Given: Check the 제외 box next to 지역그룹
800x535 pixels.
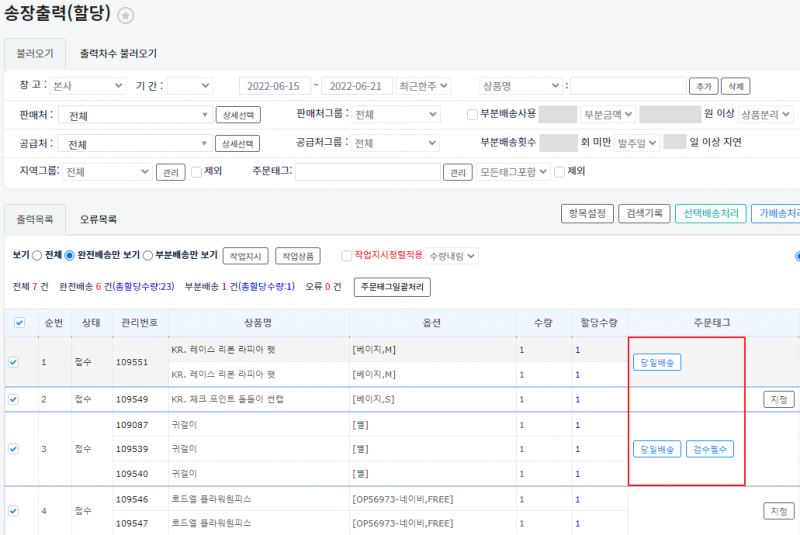Looking at the screenshot, I should [196, 172].
